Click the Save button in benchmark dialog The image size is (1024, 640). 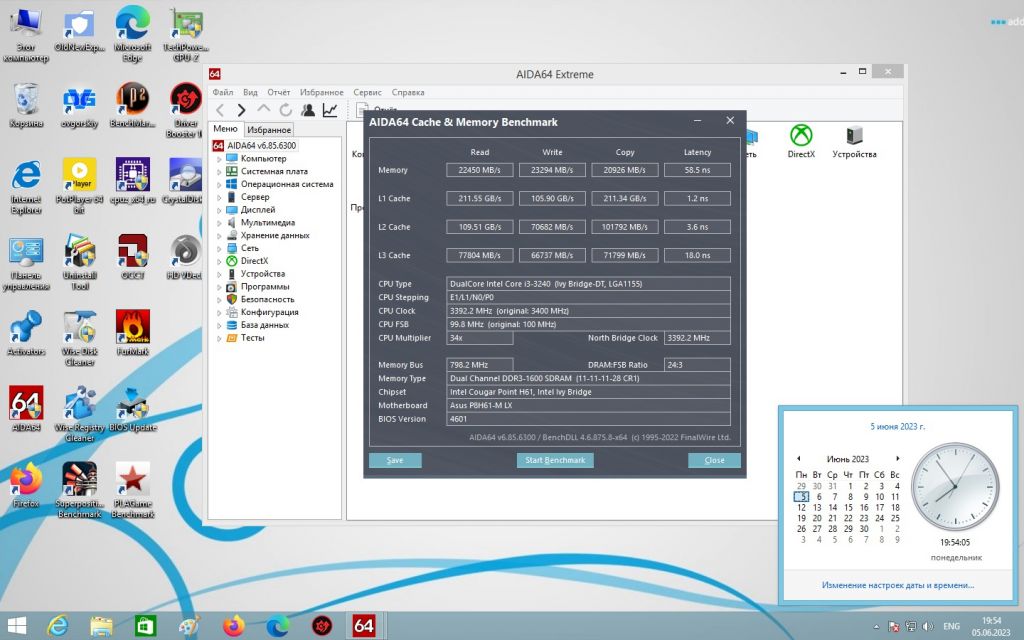(395, 460)
